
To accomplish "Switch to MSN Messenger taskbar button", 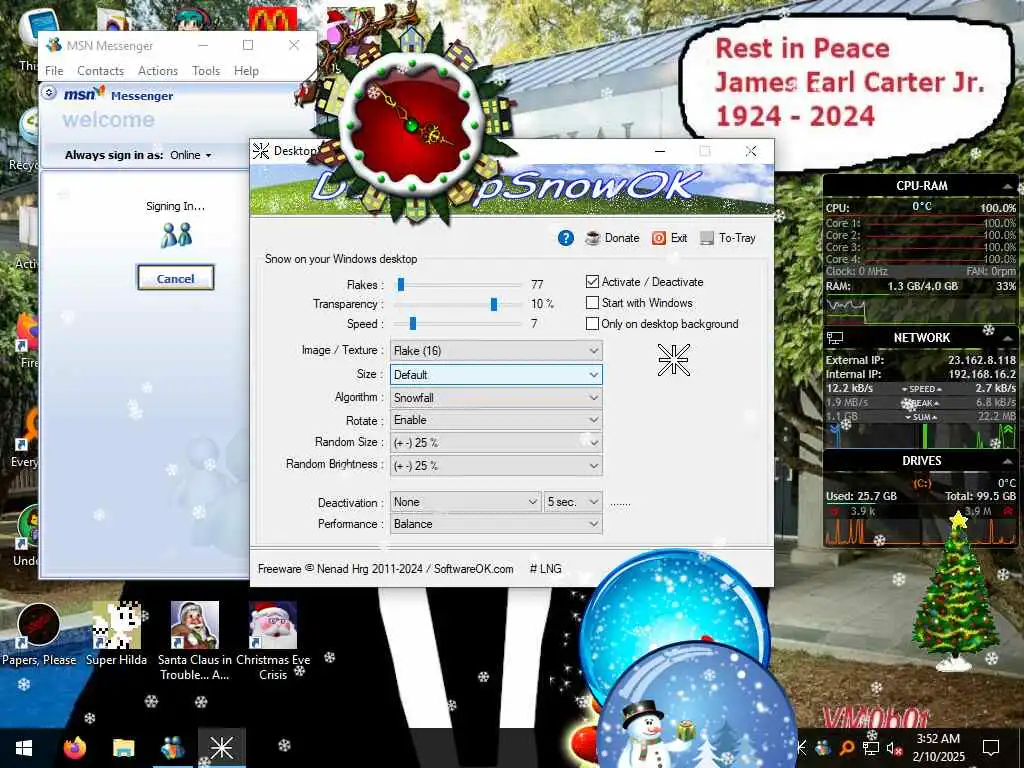I will pyautogui.click(x=172, y=748).
